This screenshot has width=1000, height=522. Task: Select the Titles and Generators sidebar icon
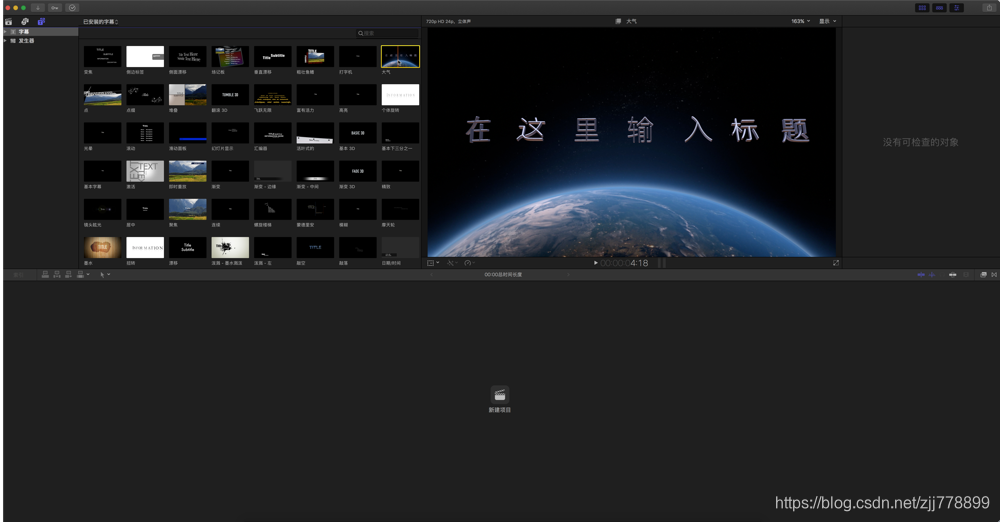(41, 22)
